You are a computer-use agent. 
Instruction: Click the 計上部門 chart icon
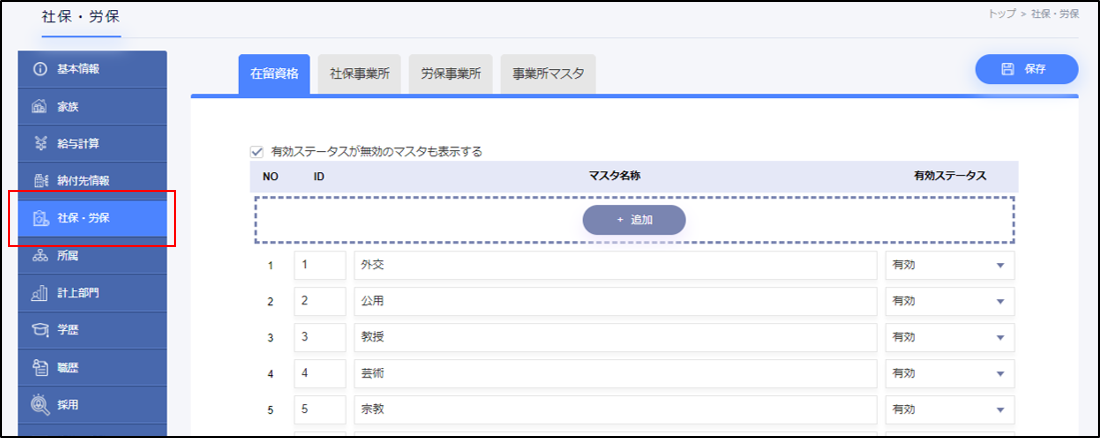click(x=41, y=293)
